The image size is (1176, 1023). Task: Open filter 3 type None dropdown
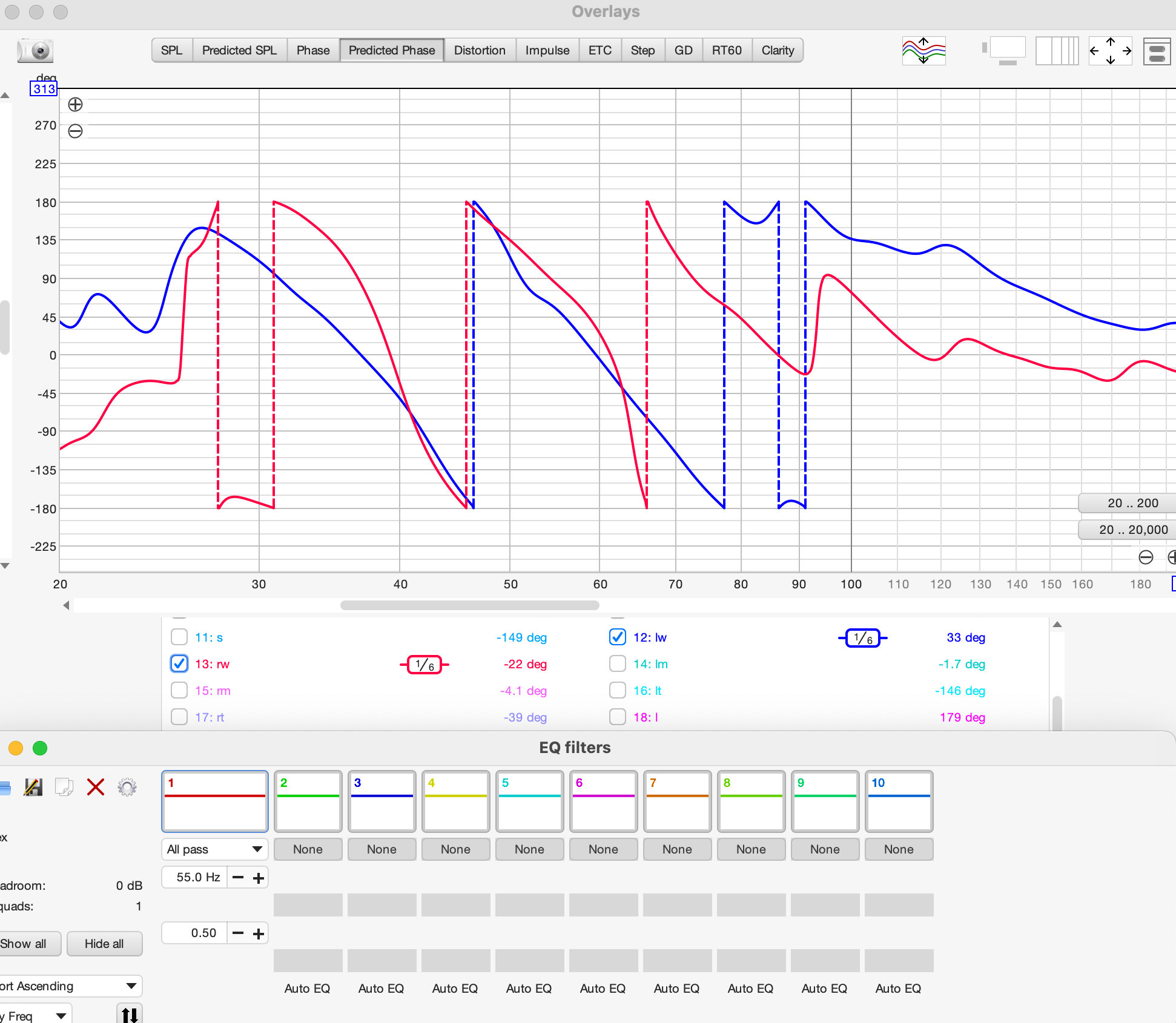coord(382,849)
